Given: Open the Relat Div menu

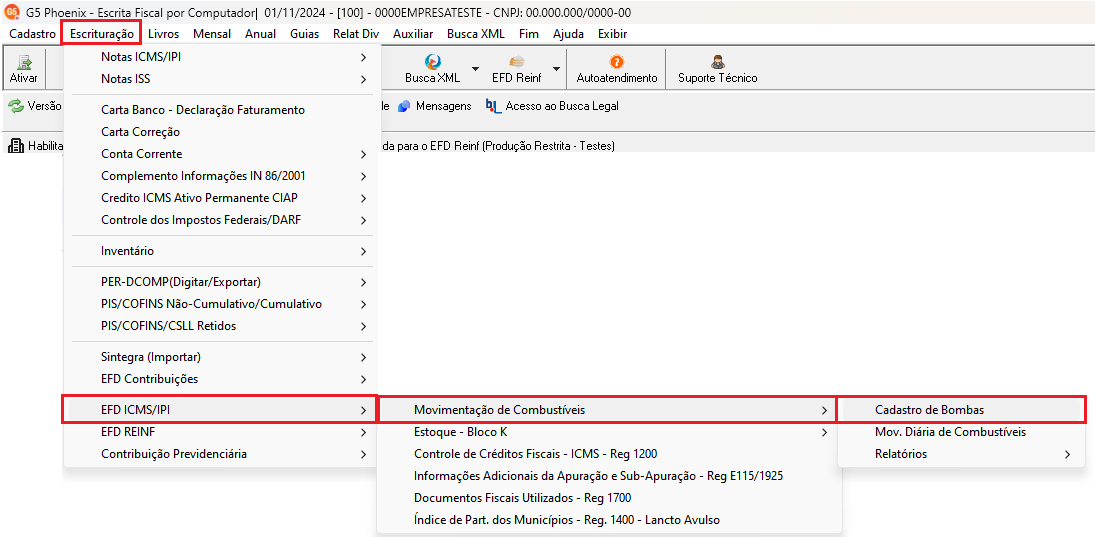Looking at the screenshot, I should click(x=356, y=34).
